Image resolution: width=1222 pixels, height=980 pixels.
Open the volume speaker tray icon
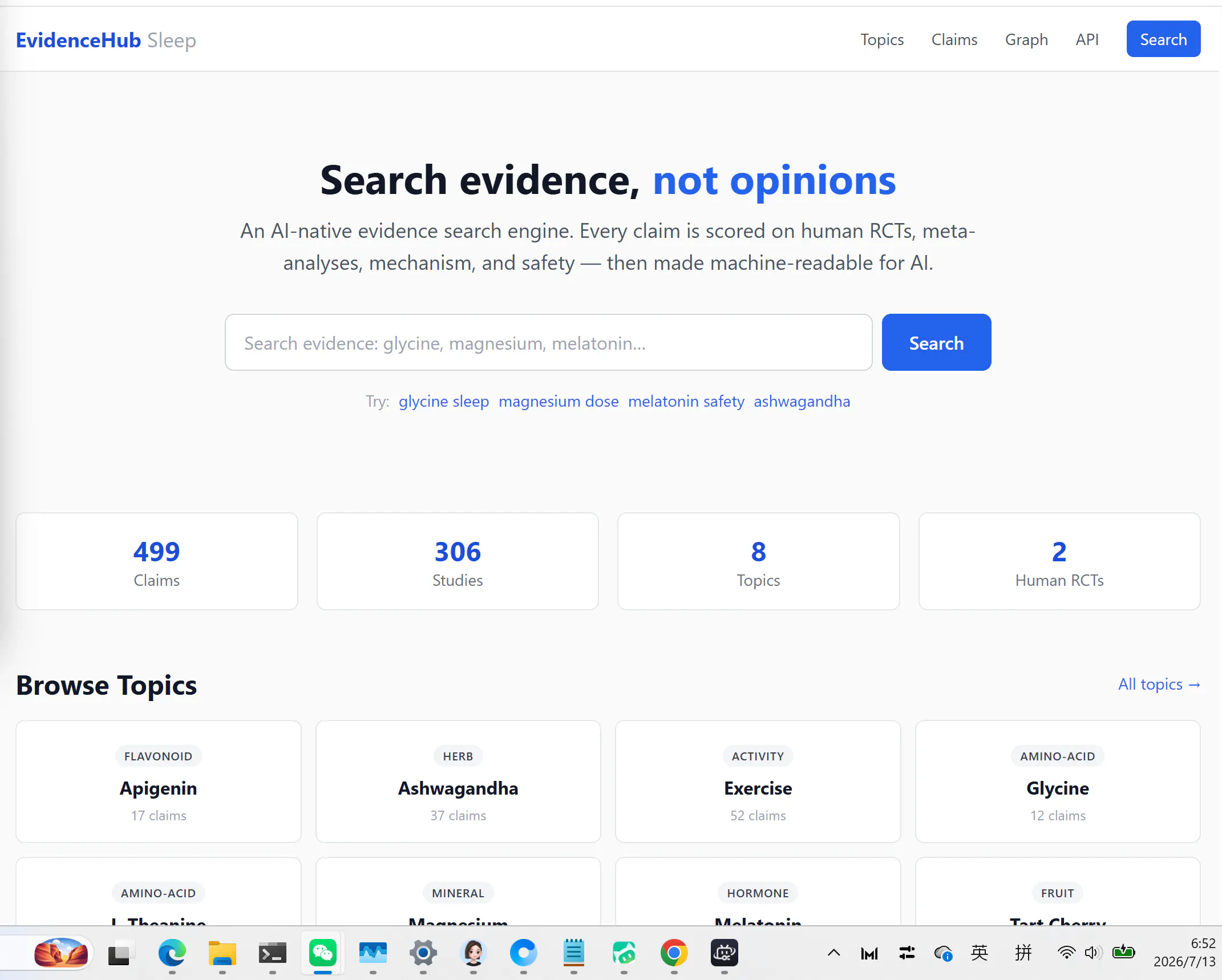coord(1093,953)
